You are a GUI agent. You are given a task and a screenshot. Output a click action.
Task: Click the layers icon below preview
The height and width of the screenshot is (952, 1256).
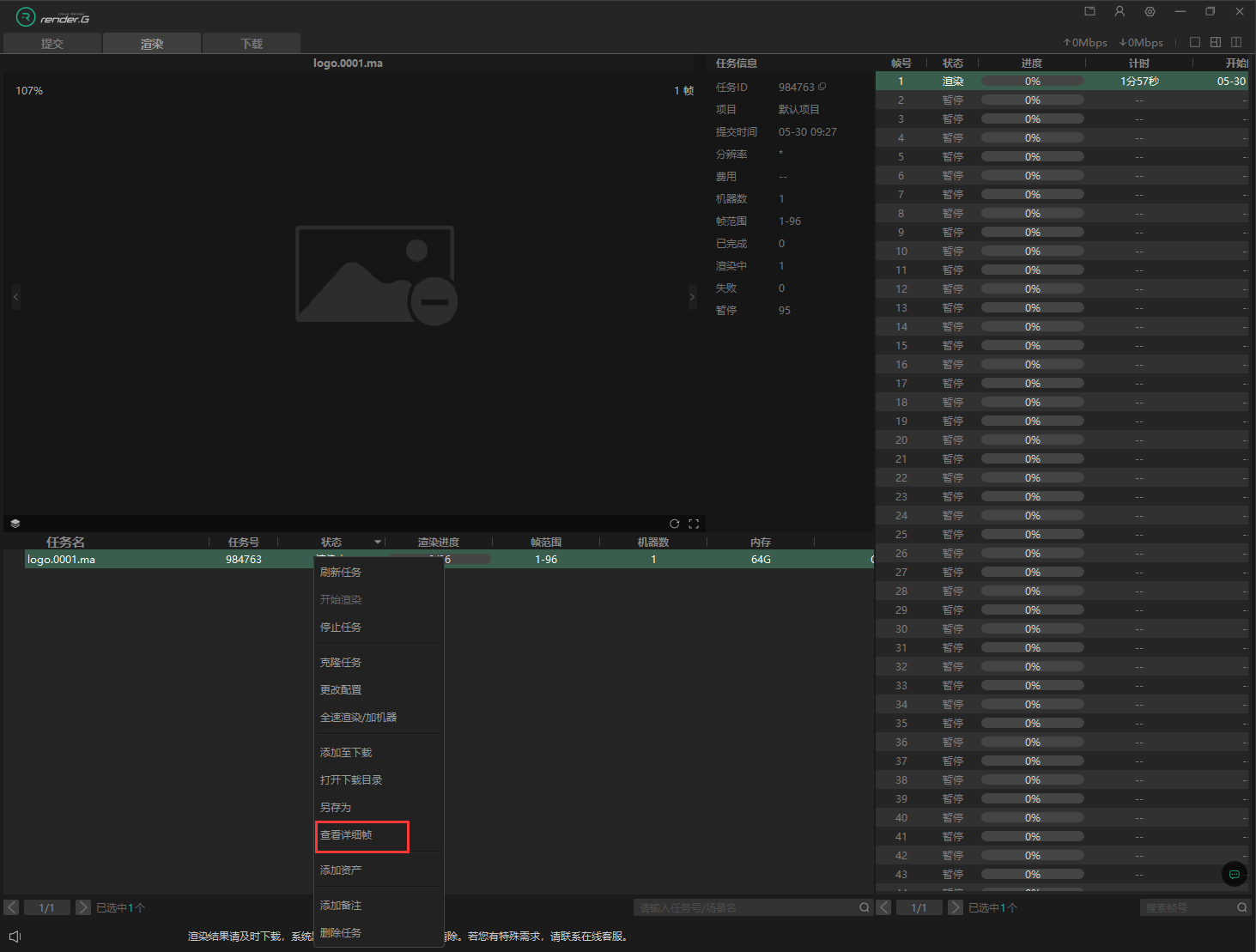click(15, 524)
